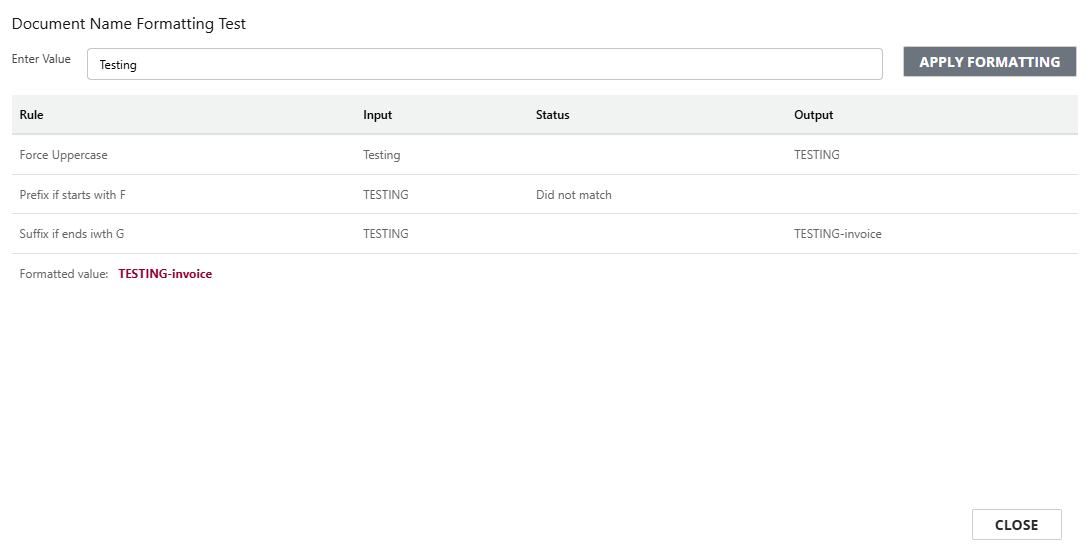Screen dimensions: 1091x549
Task: Click the TESTING-invoice output in Suffix row
Action: point(837,234)
